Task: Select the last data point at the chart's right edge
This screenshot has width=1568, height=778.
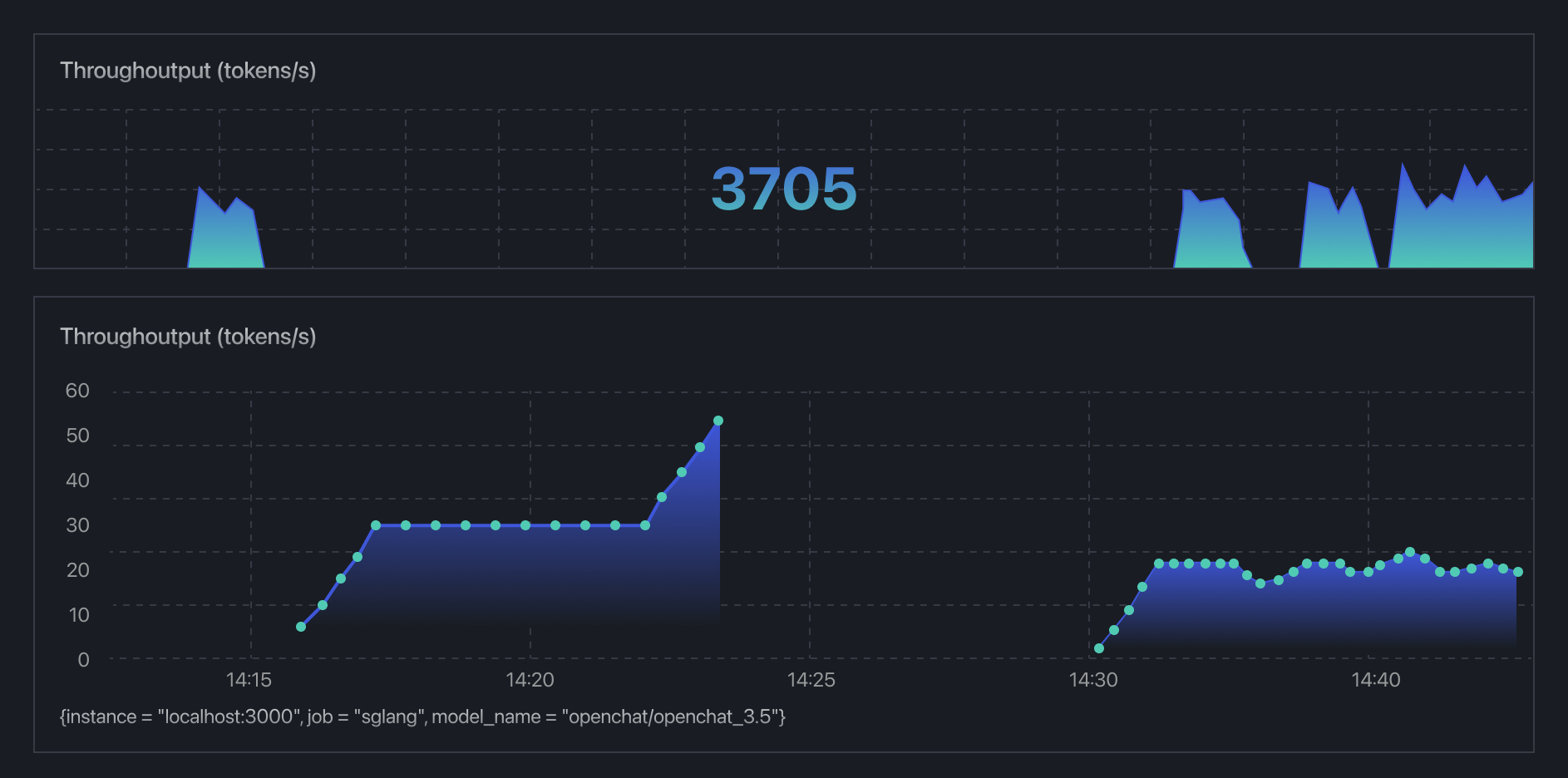Action: [x=1518, y=572]
